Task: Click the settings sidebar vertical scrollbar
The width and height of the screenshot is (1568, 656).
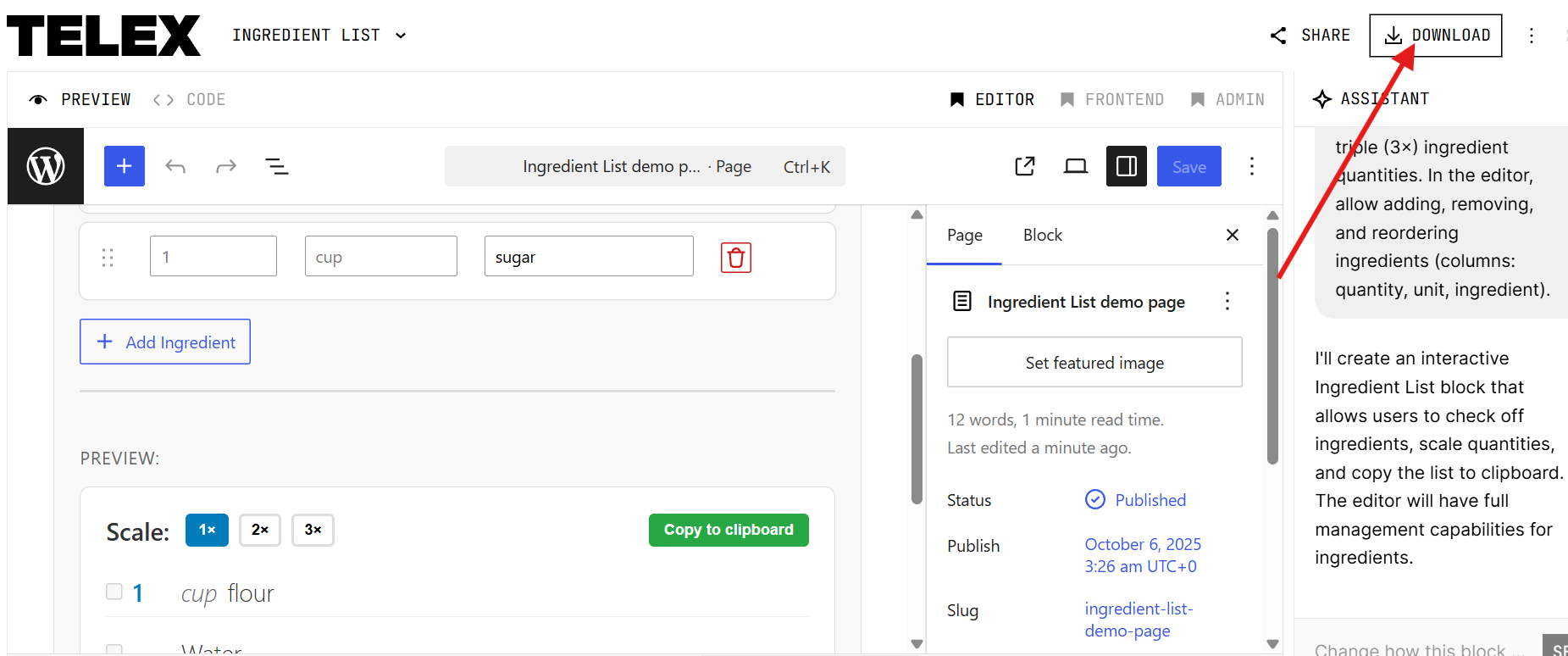Action: click(1272, 347)
